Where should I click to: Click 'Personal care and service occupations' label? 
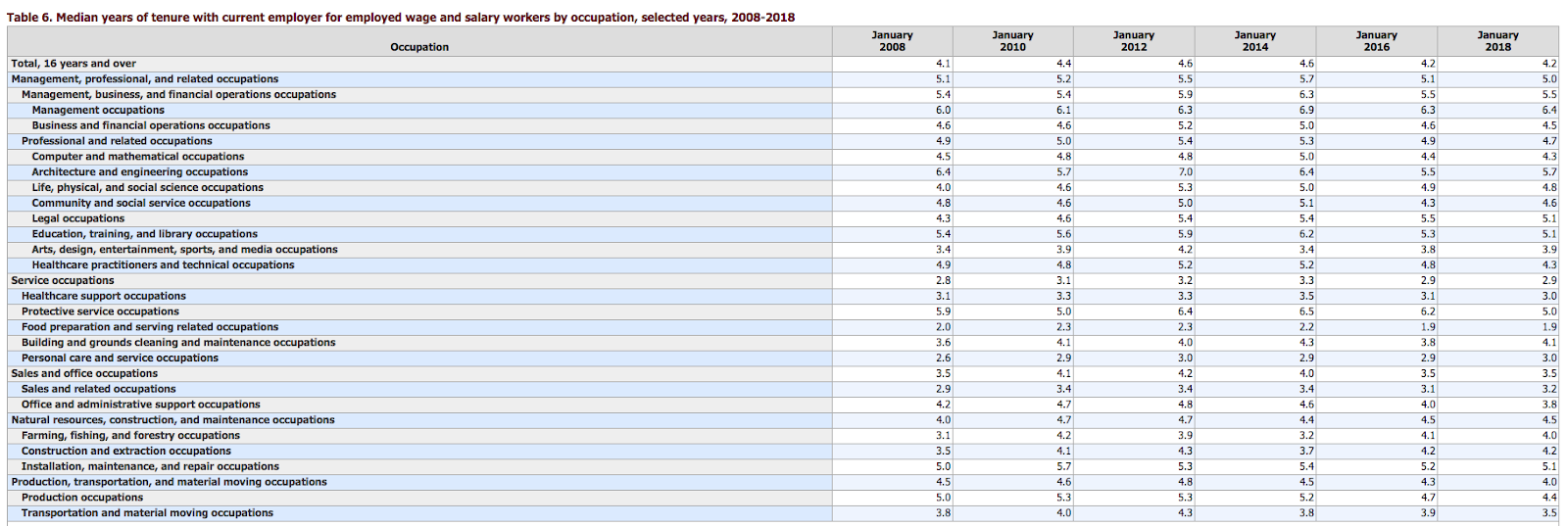tap(120, 359)
